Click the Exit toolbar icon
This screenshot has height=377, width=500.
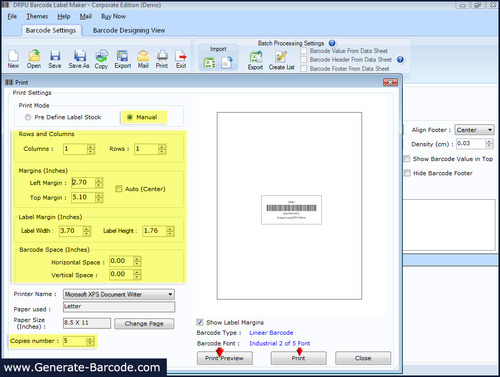coord(181,59)
